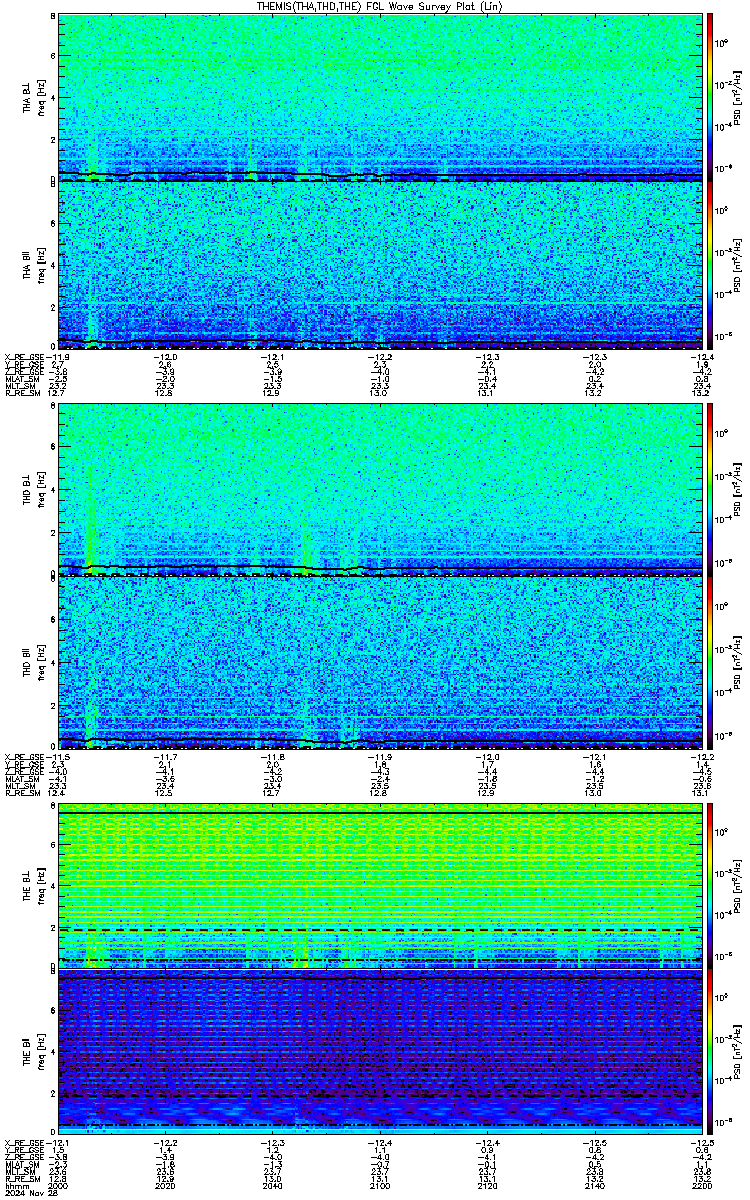
Task: Click the PSD [nT²/Hz] label beside THE B-parallel
Action: click(737, 1053)
